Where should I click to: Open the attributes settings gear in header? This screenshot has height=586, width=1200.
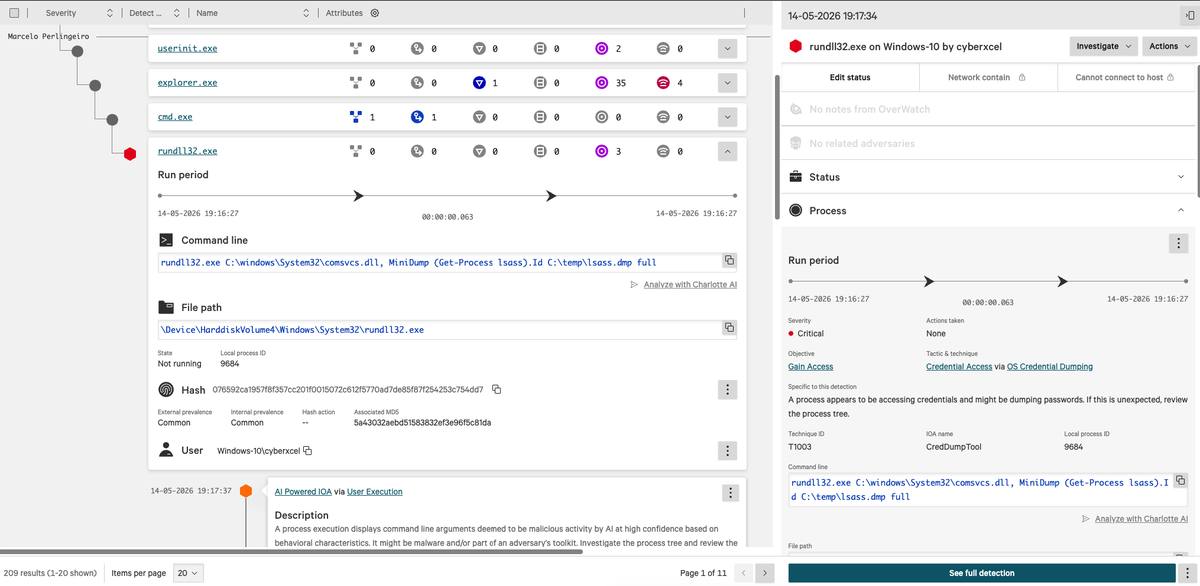point(374,13)
